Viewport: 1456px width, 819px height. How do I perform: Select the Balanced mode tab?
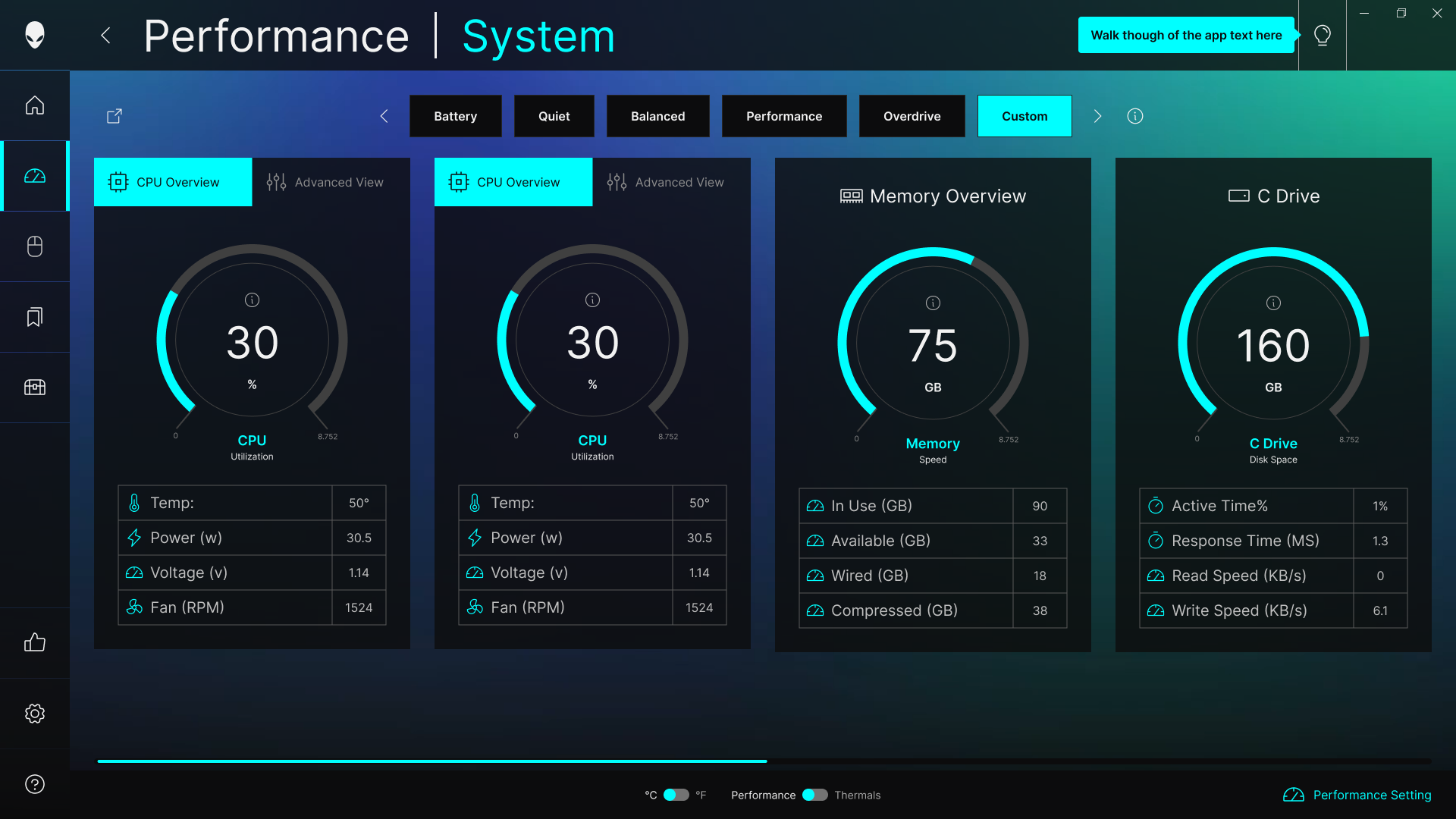(658, 116)
